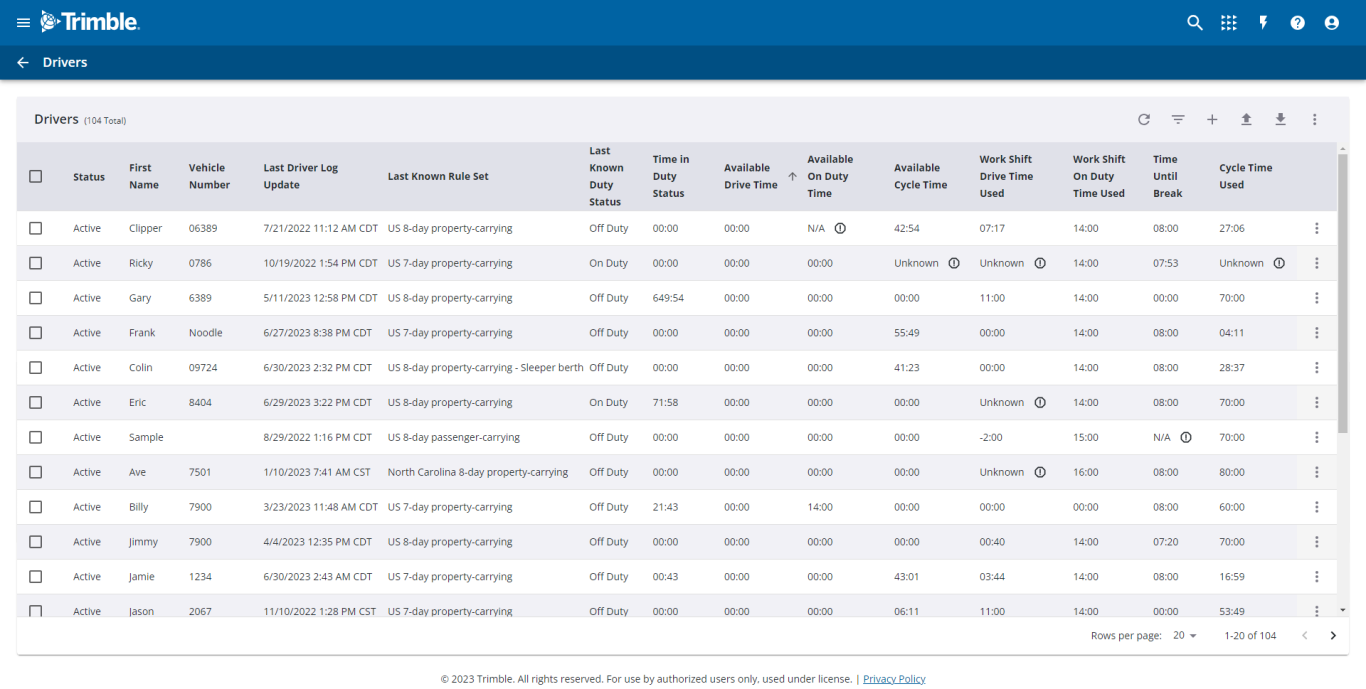Open Help via the question mark icon

pyautogui.click(x=1297, y=22)
